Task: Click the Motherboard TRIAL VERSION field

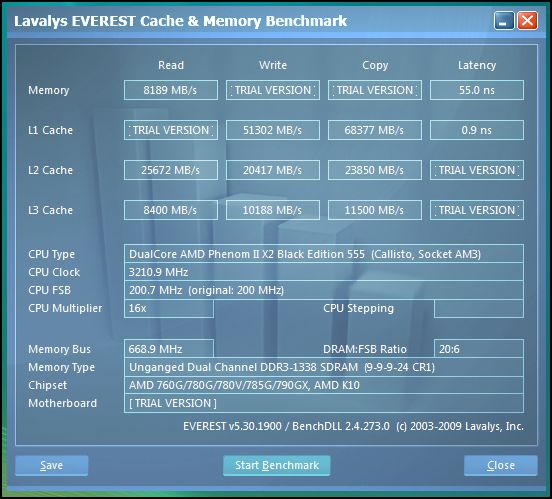Action: coord(324,403)
